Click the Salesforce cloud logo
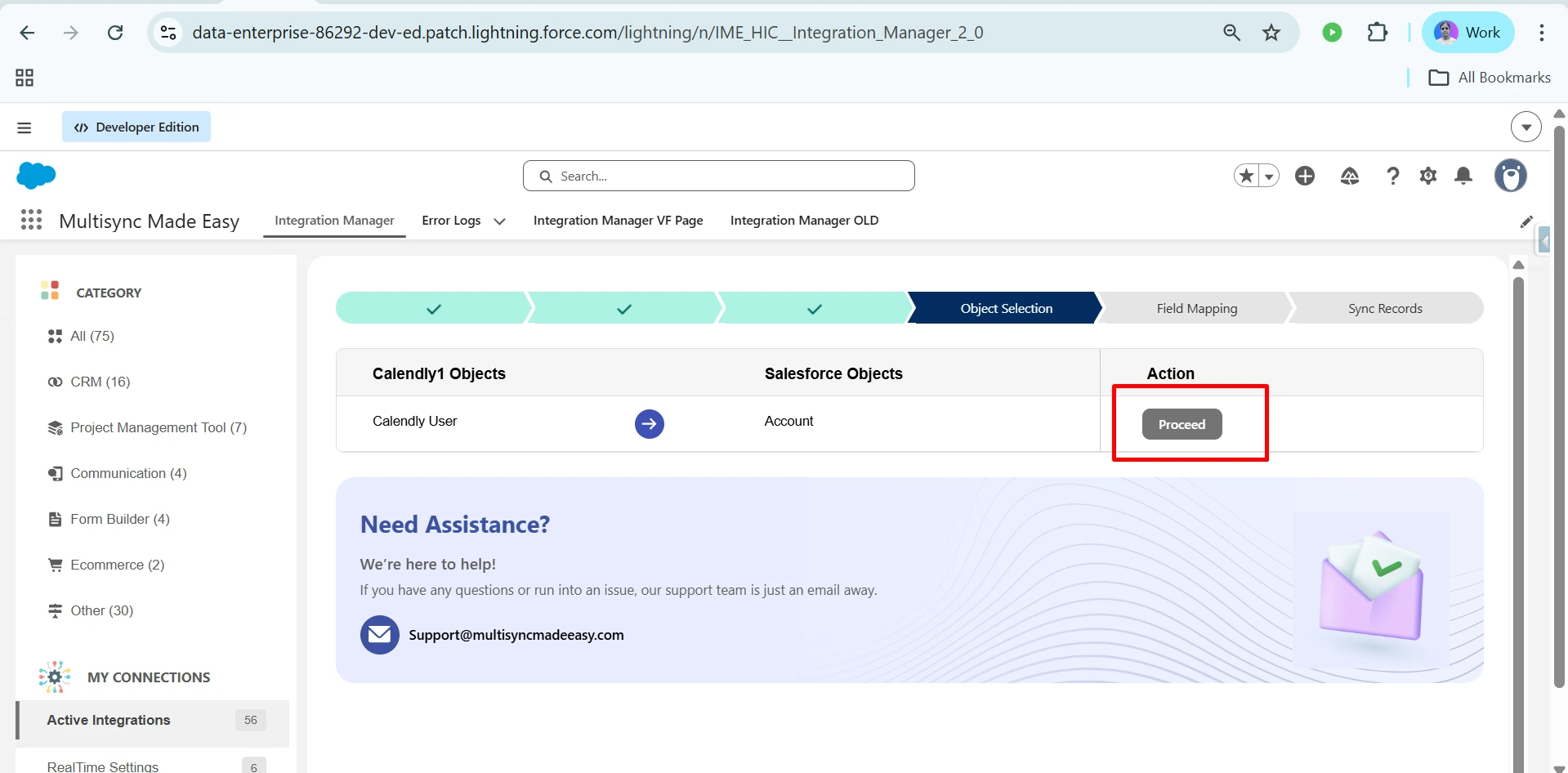This screenshot has width=1568, height=773. [x=36, y=175]
